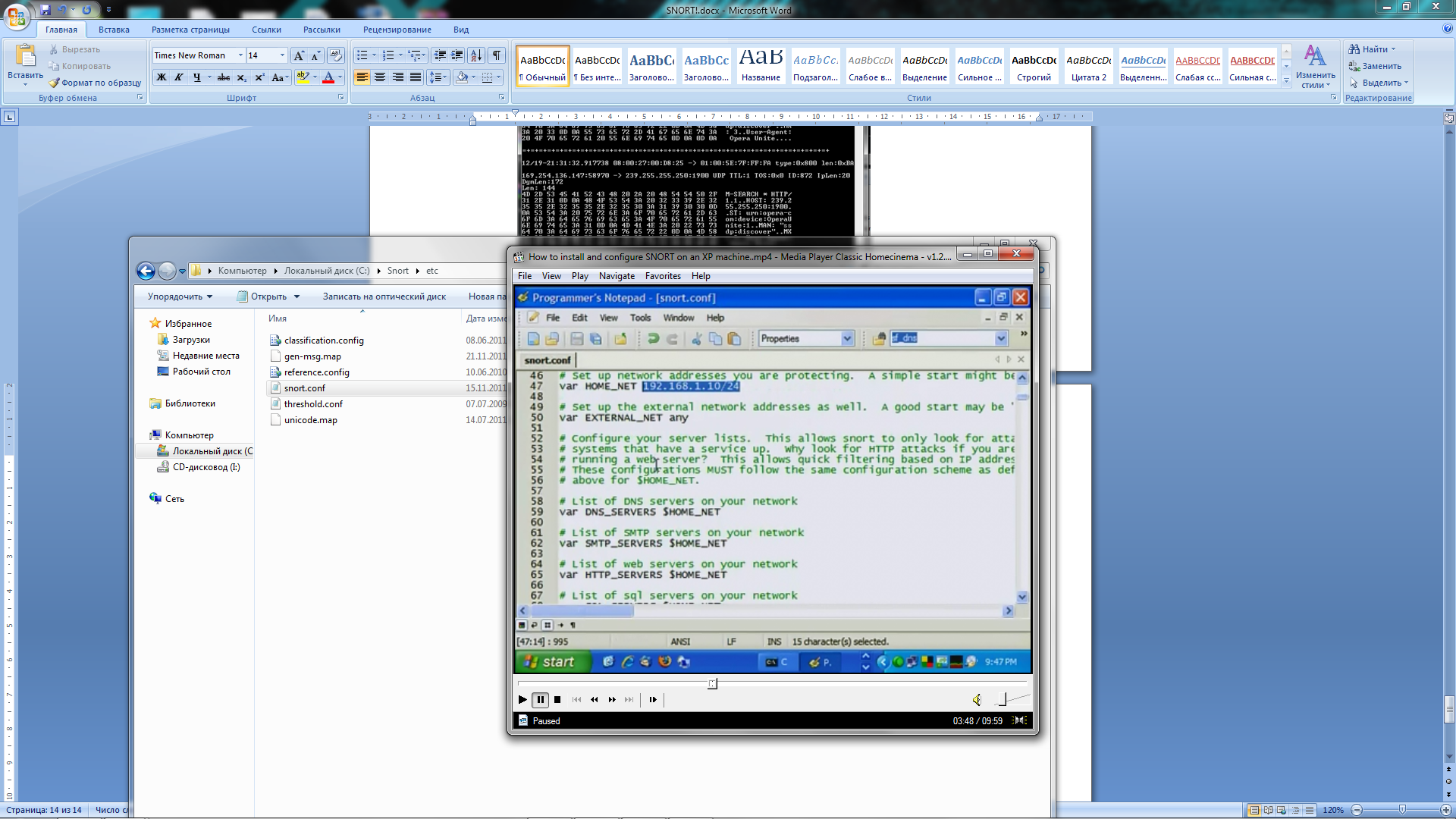Open the Разметка страницы ribbon tab

(x=190, y=30)
